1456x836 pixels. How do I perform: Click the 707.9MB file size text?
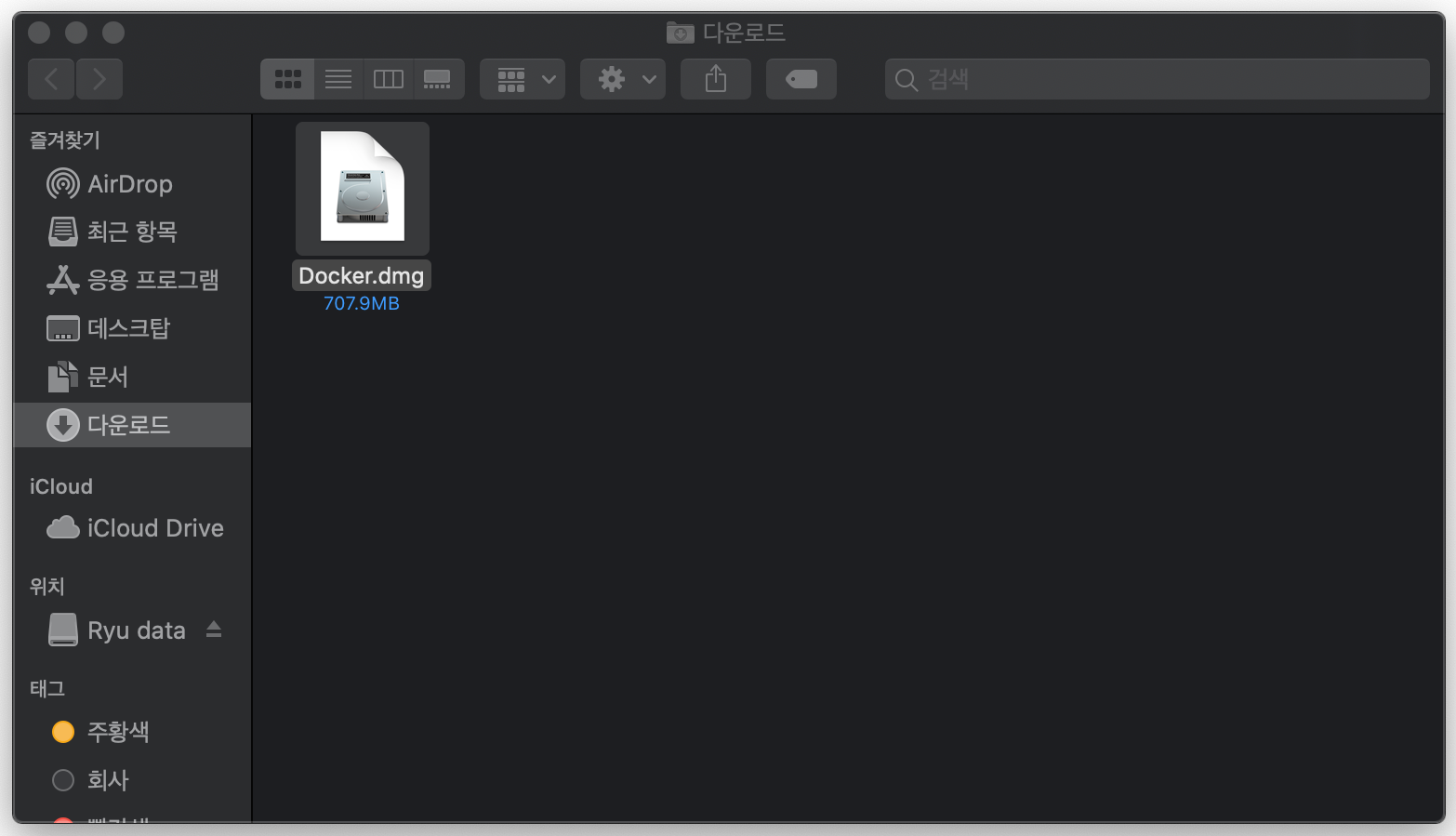[362, 303]
